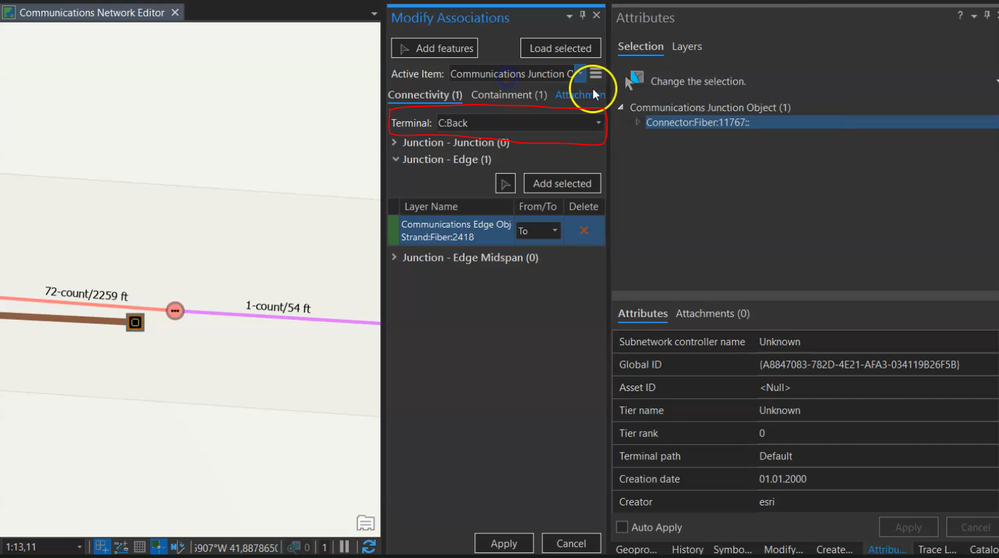Click Cancel in the Modify Associations pane
Screen dimensions: 999x558
click(x=571, y=543)
